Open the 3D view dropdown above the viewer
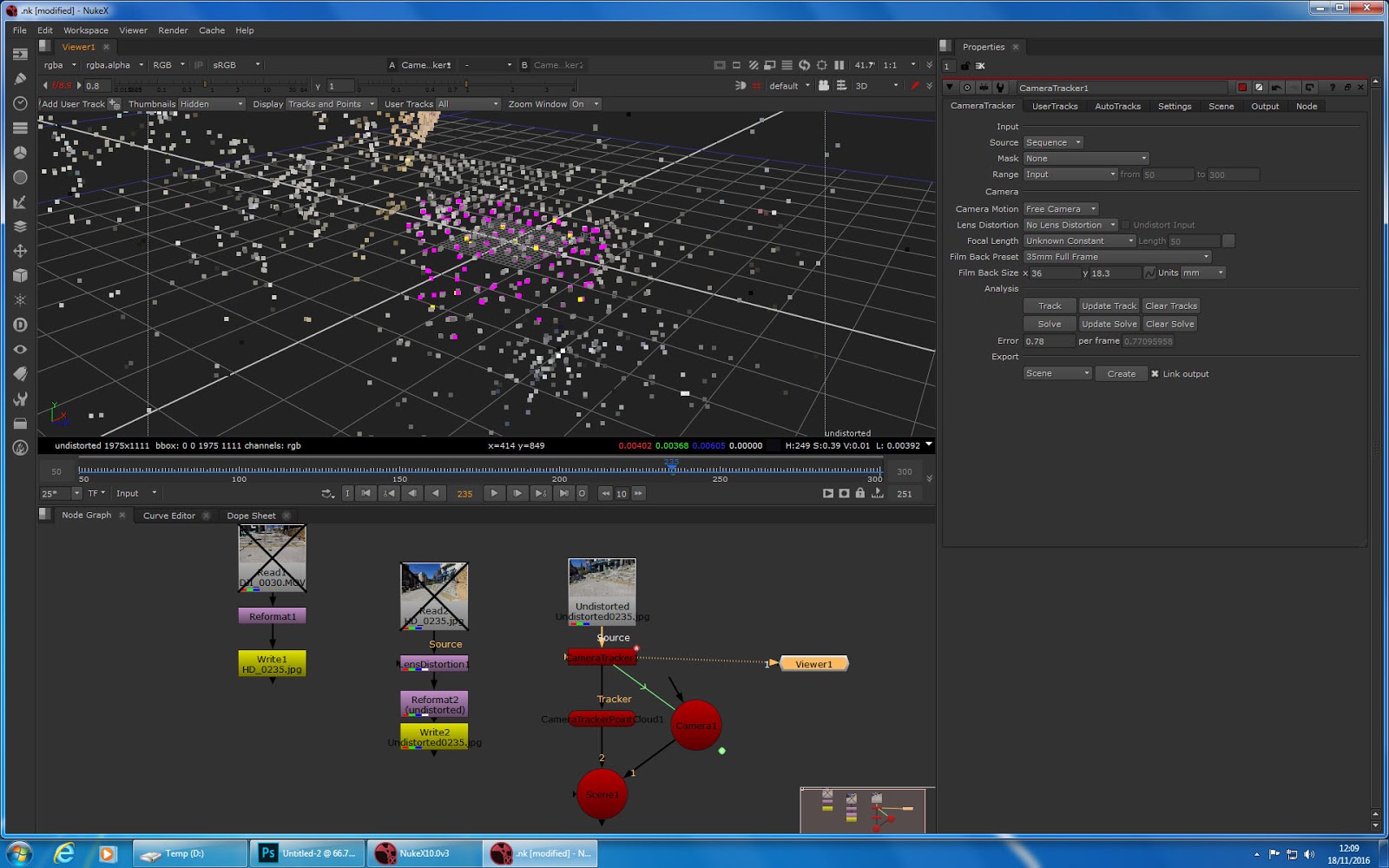This screenshot has height=868, width=1389. click(x=877, y=85)
